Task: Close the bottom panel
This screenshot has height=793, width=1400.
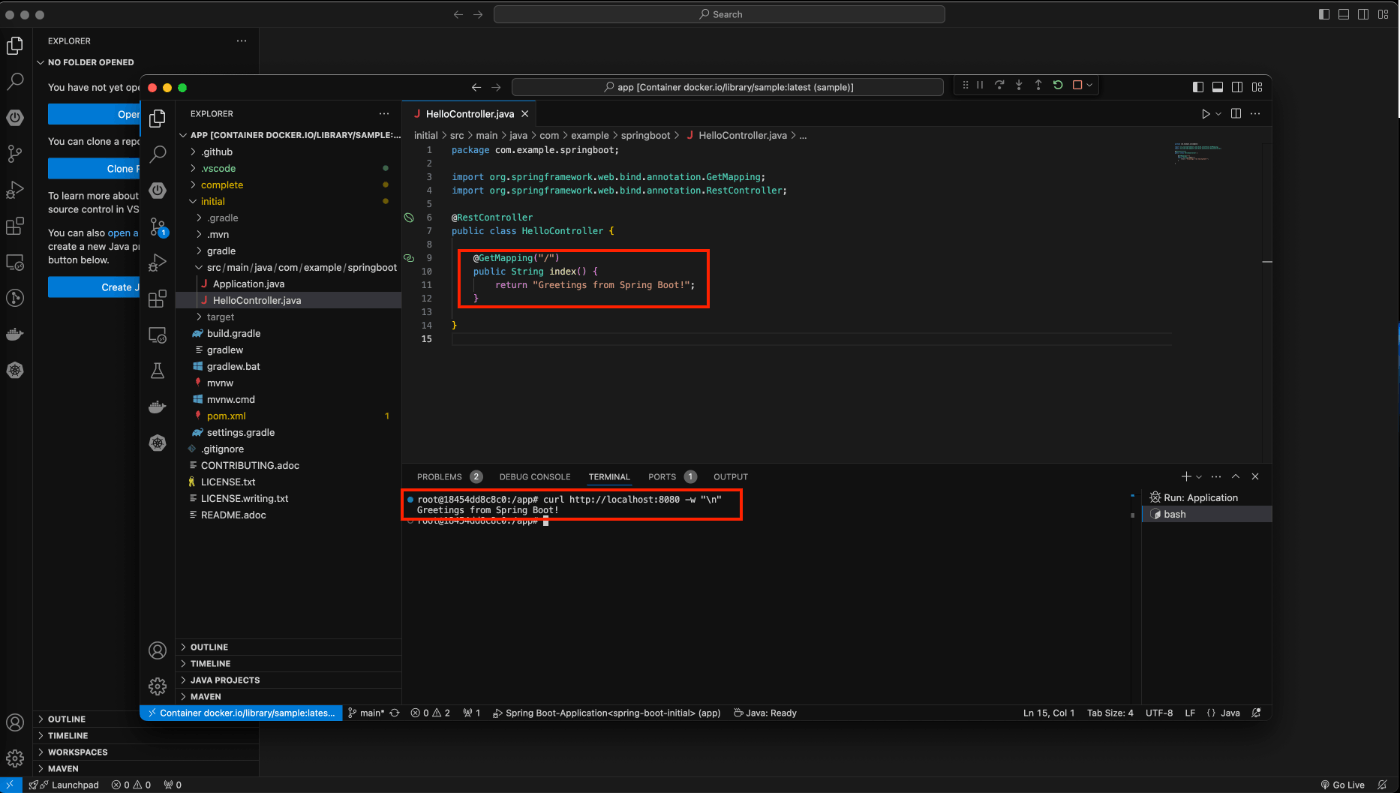Action: tap(1255, 477)
